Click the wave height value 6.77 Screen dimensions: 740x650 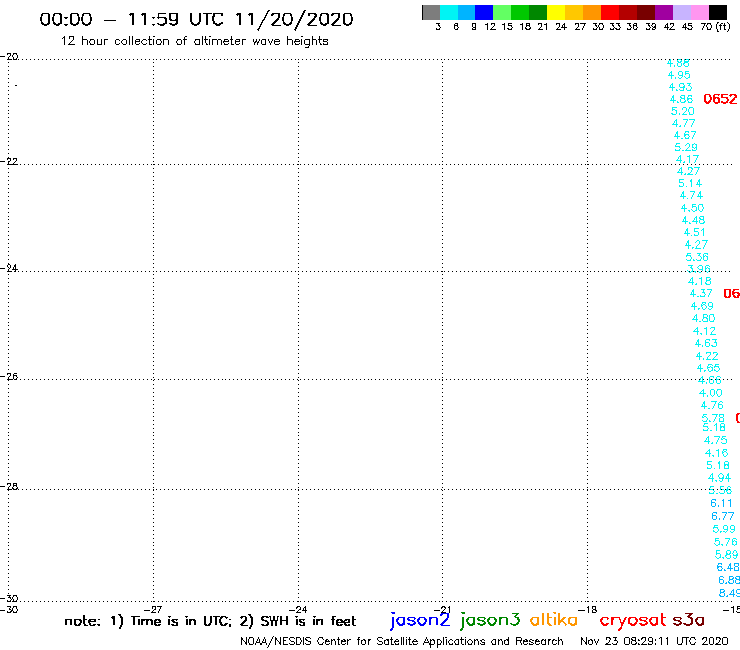723,516
